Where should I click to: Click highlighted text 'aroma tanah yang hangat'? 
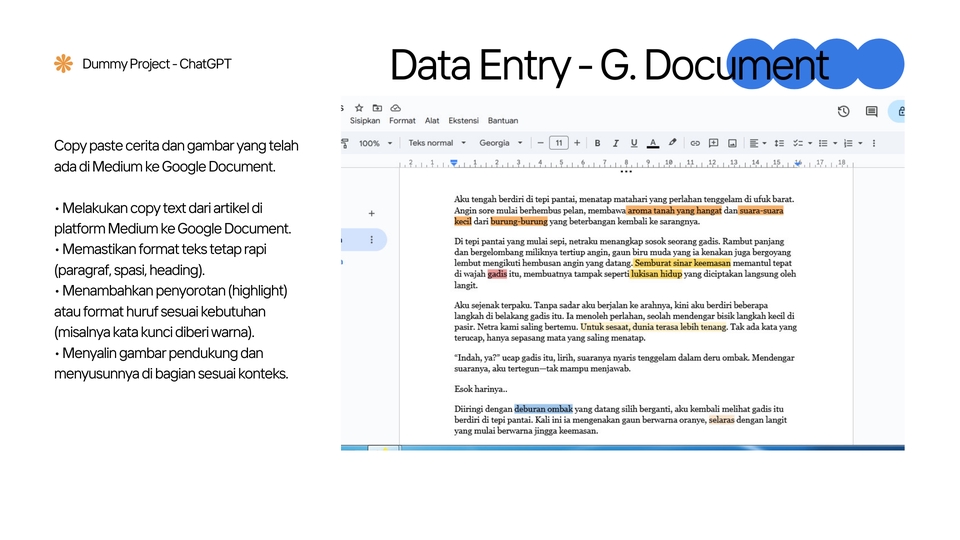(674, 210)
